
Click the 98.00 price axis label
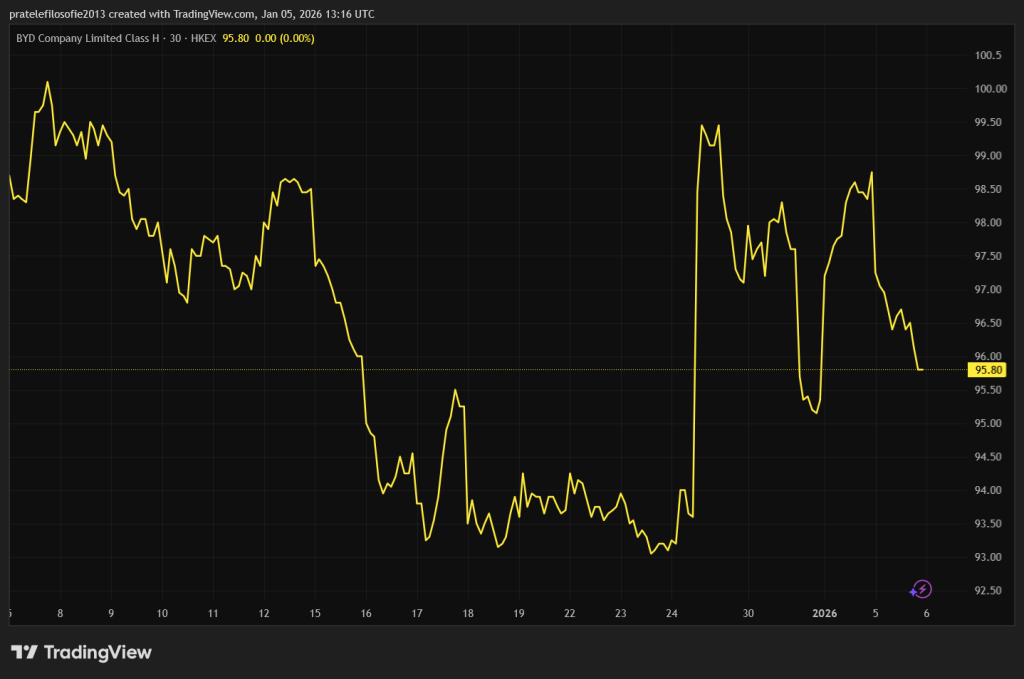(x=988, y=223)
